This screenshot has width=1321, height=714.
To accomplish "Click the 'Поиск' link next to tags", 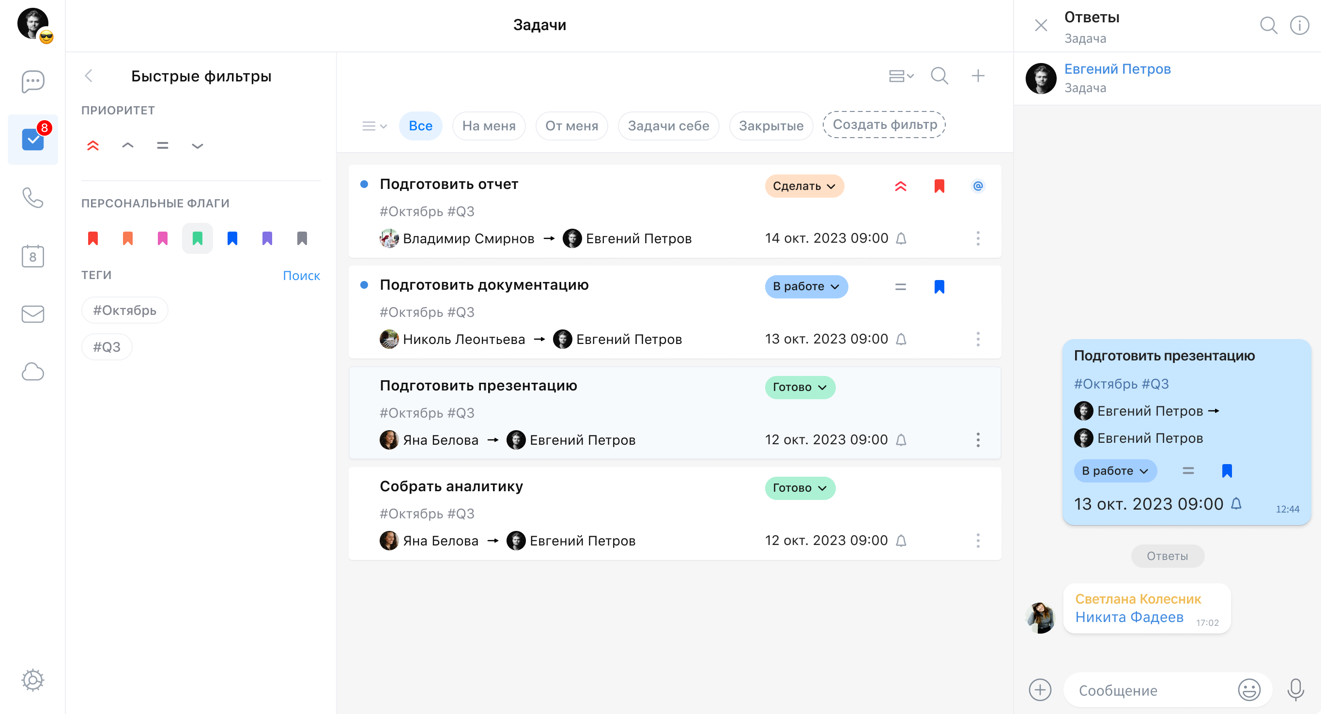I will pyautogui.click(x=301, y=275).
